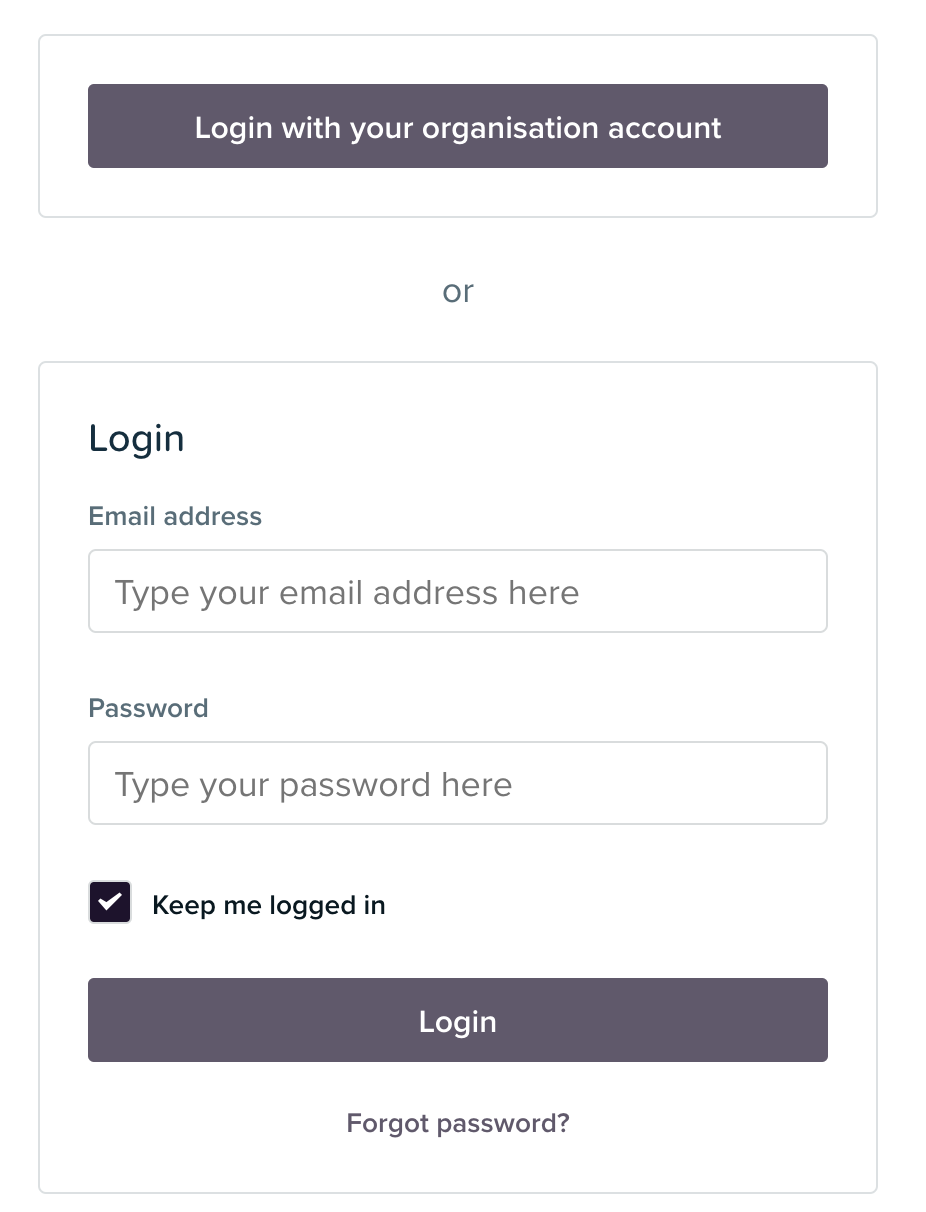Open the Forgot password? link
The width and height of the screenshot is (926, 1212).
(457, 1123)
